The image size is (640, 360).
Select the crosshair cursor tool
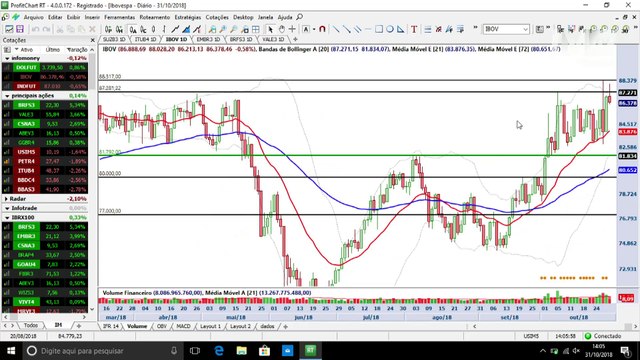pyautogui.click(x=292, y=29)
